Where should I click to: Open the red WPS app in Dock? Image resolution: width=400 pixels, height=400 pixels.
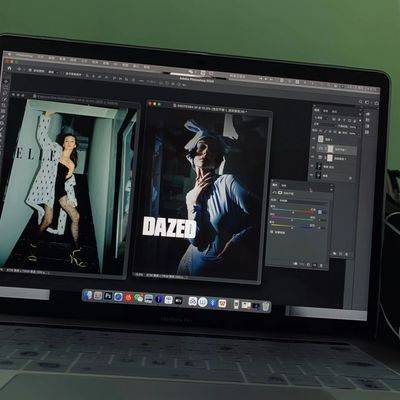click(222, 303)
